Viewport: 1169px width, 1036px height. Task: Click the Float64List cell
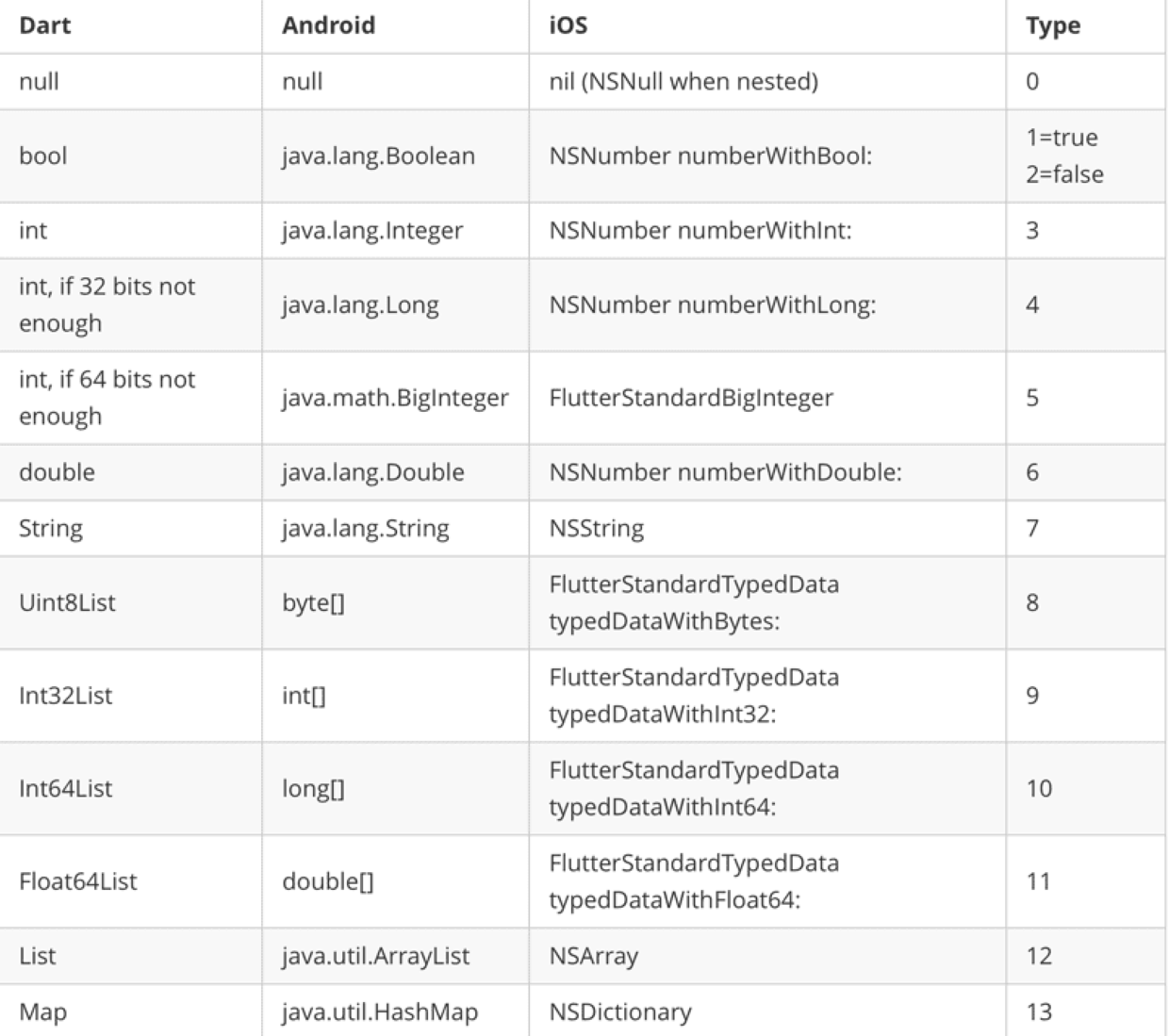pos(77,881)
